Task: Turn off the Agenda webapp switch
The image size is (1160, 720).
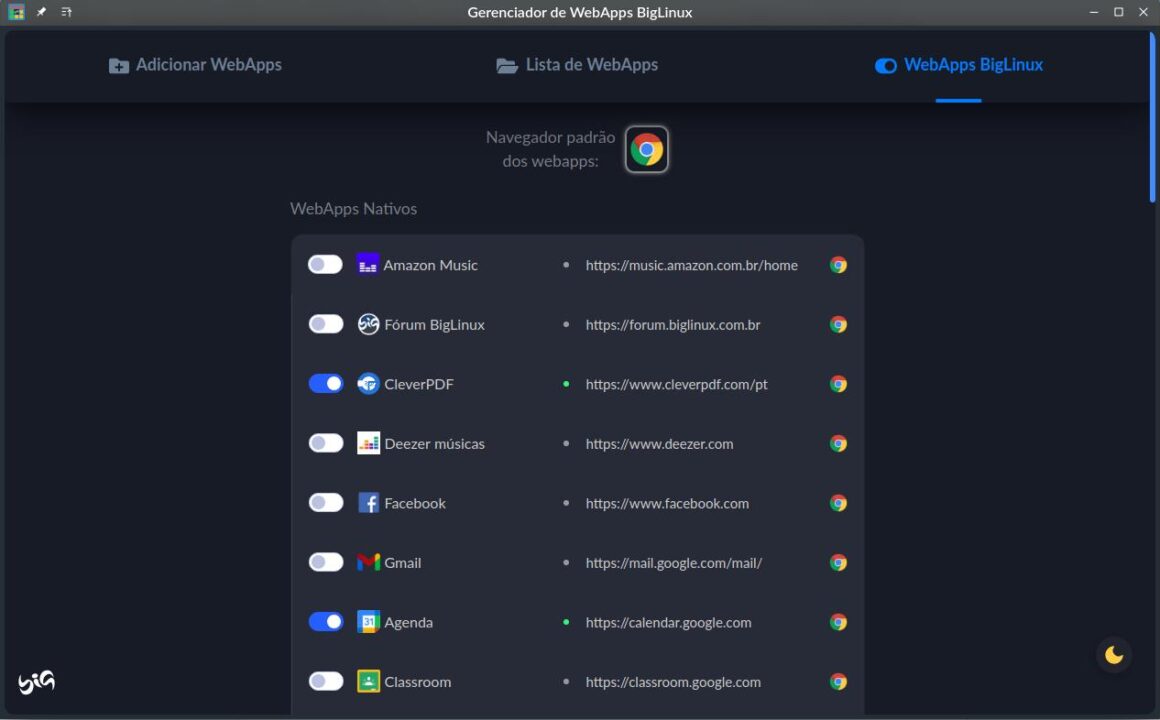Action: (325, 622)
